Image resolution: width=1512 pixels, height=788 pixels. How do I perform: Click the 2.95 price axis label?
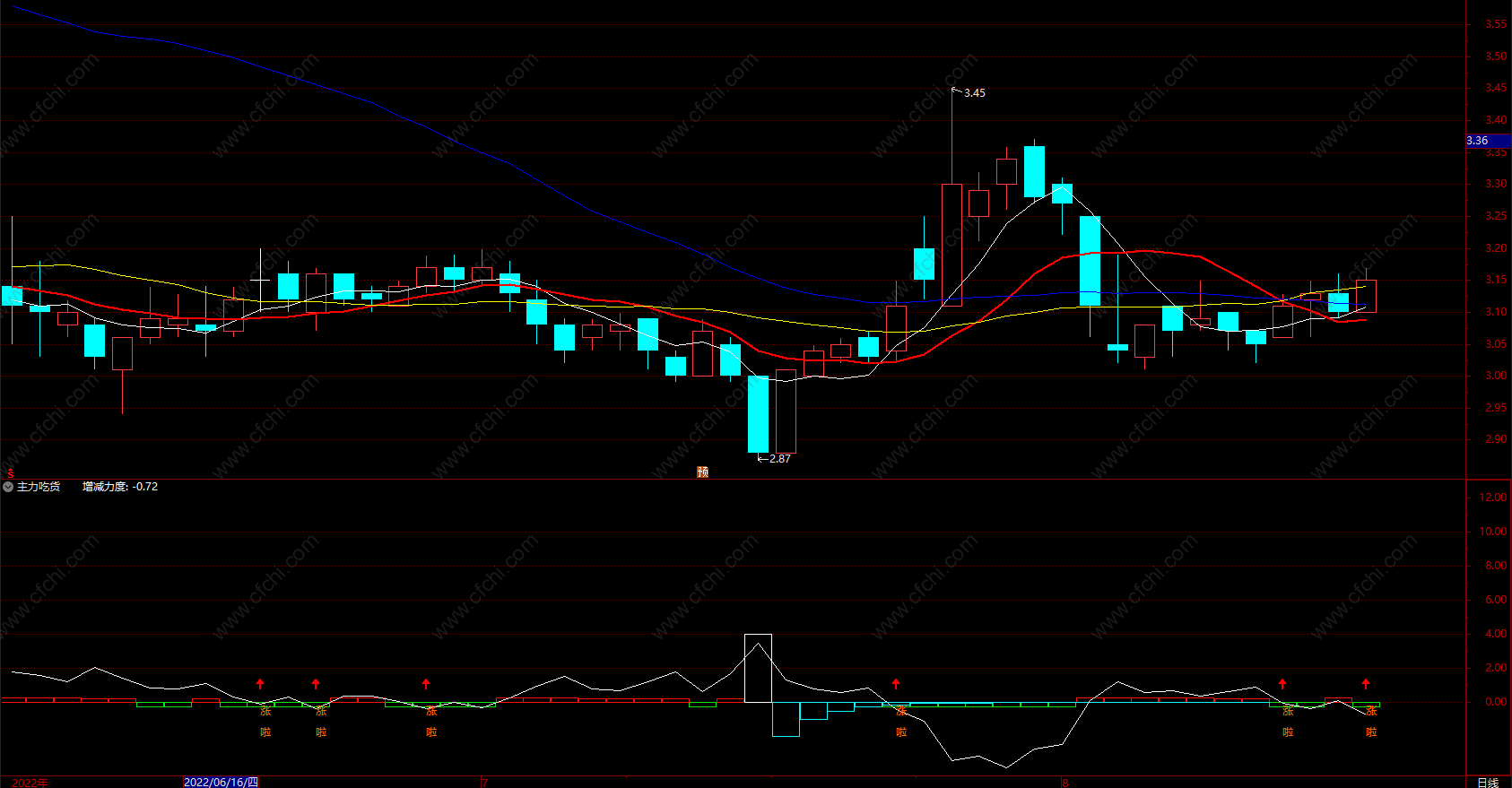tap(1496, 408)
